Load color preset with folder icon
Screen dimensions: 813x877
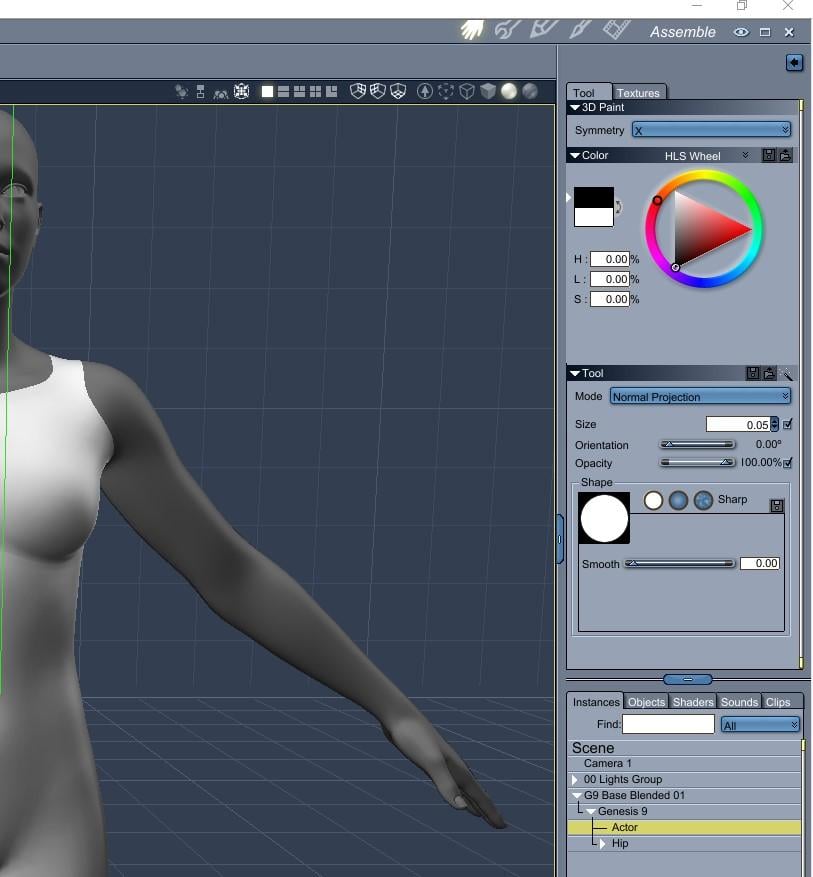tap(785, 155)
